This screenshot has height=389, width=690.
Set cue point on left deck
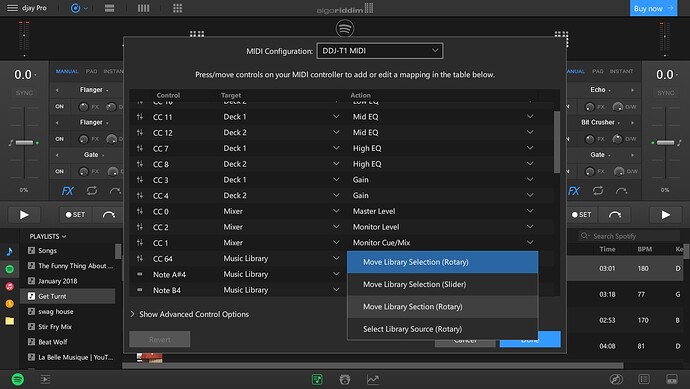[x=75, y=215]
